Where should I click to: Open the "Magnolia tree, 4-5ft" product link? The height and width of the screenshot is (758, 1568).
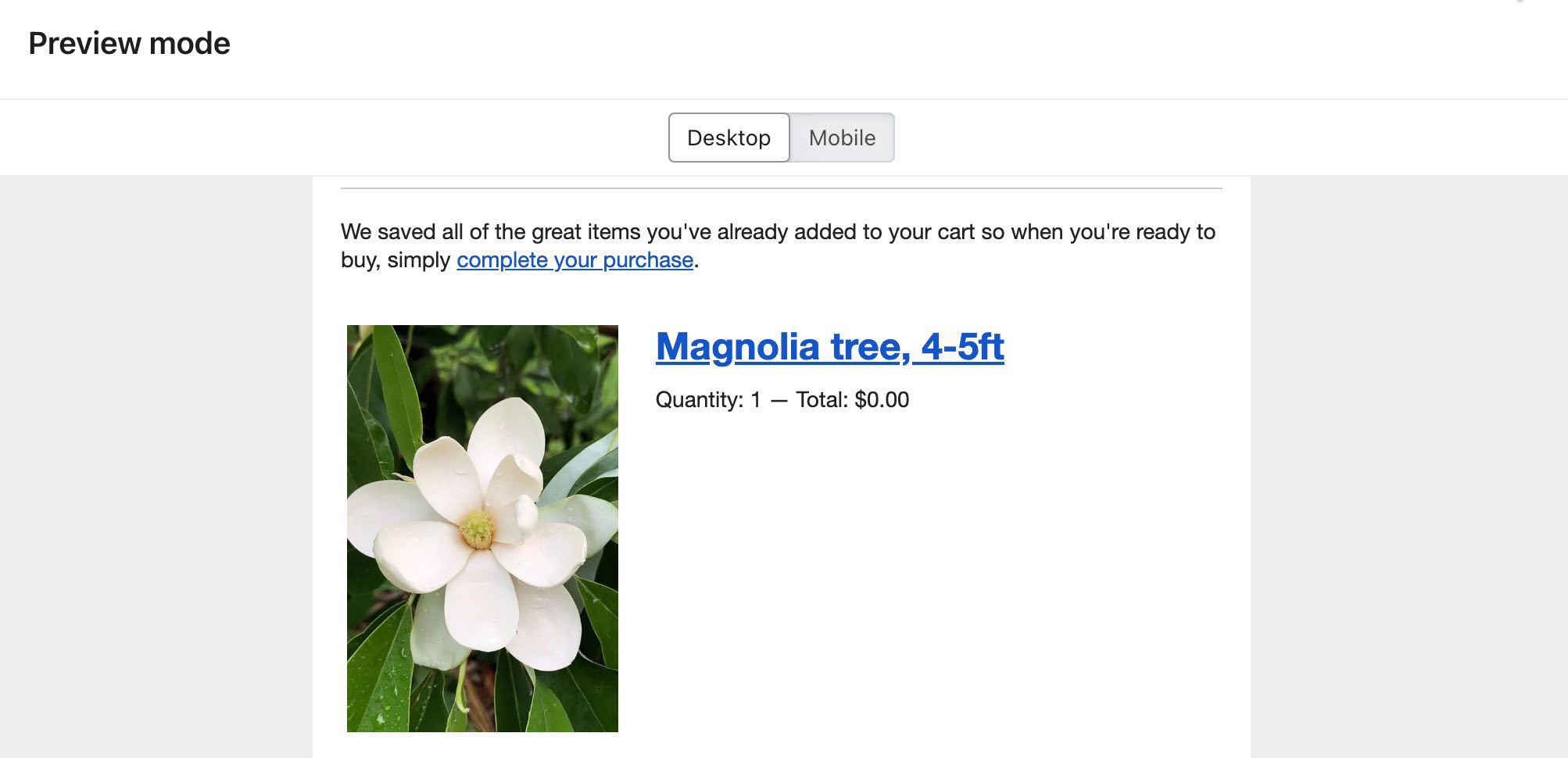[829, 347]
